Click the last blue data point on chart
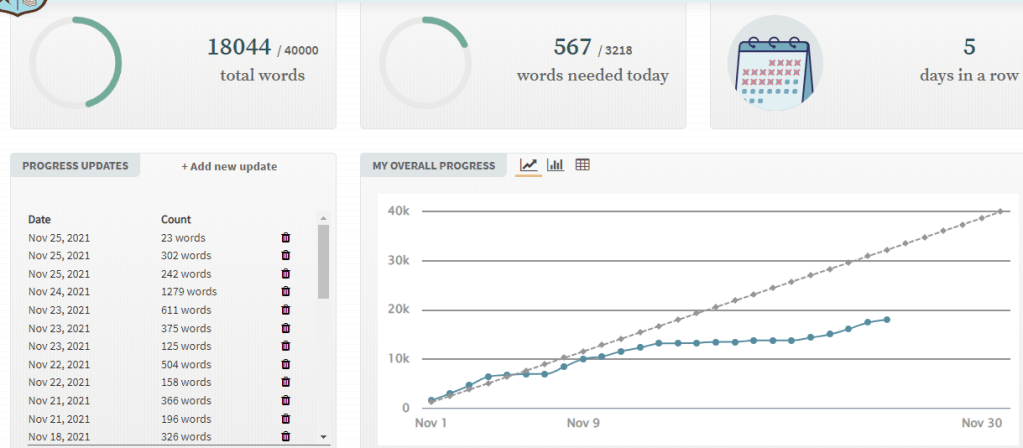1023x448 pixels. tap(887, 319)
